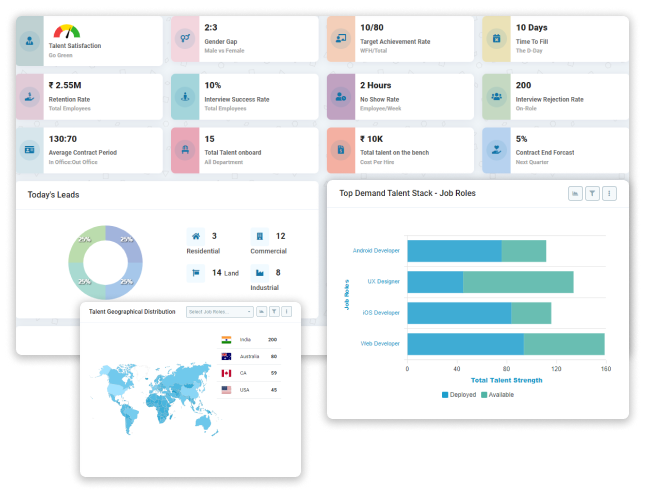This screenshot has width=645, height=493.
Task: Click the Commercial building icon in Today's Leads
Action: click(x=259, y=237)
